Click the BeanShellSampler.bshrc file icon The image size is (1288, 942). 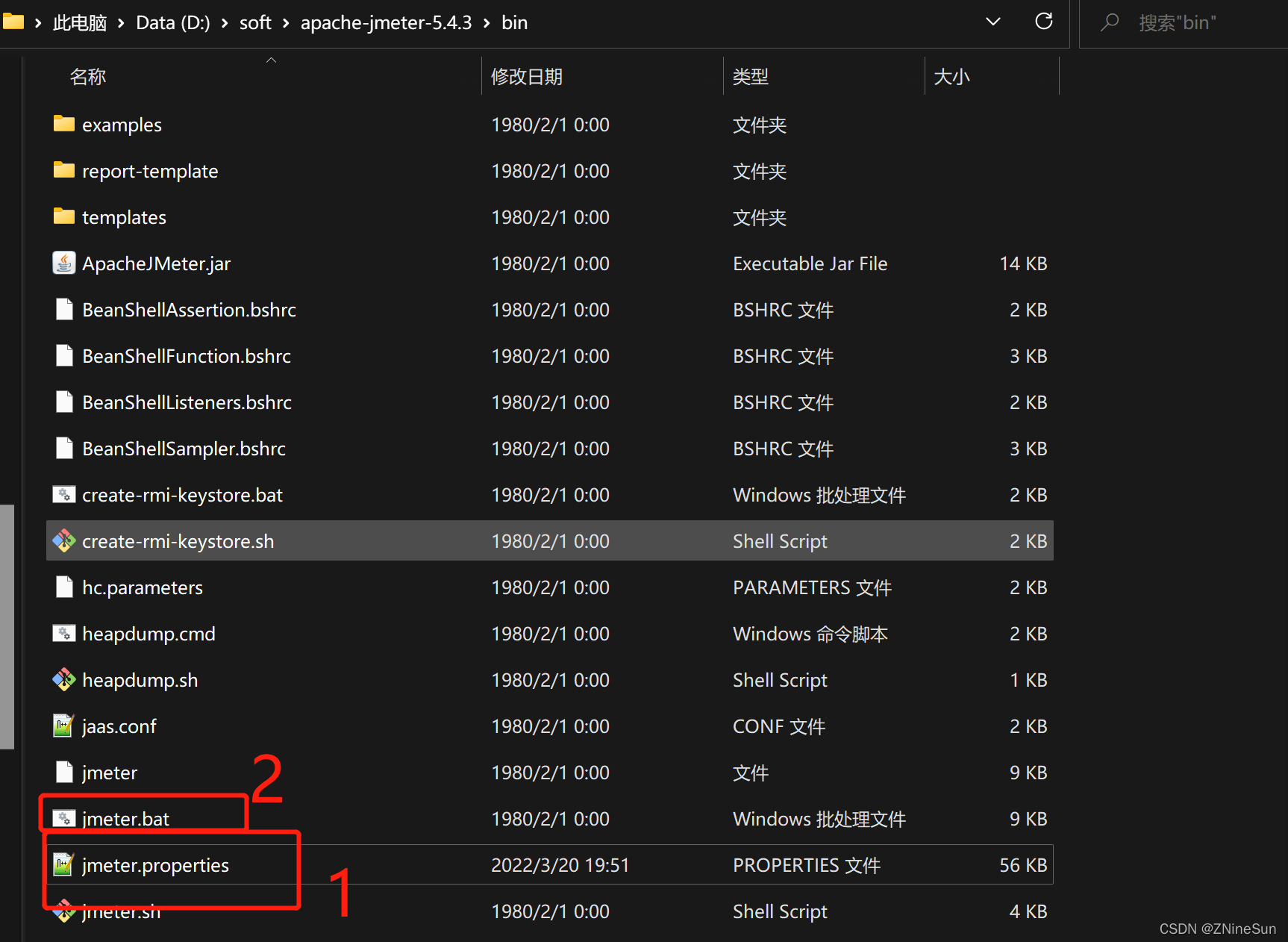pyautogui.click(x=64, y=448)
